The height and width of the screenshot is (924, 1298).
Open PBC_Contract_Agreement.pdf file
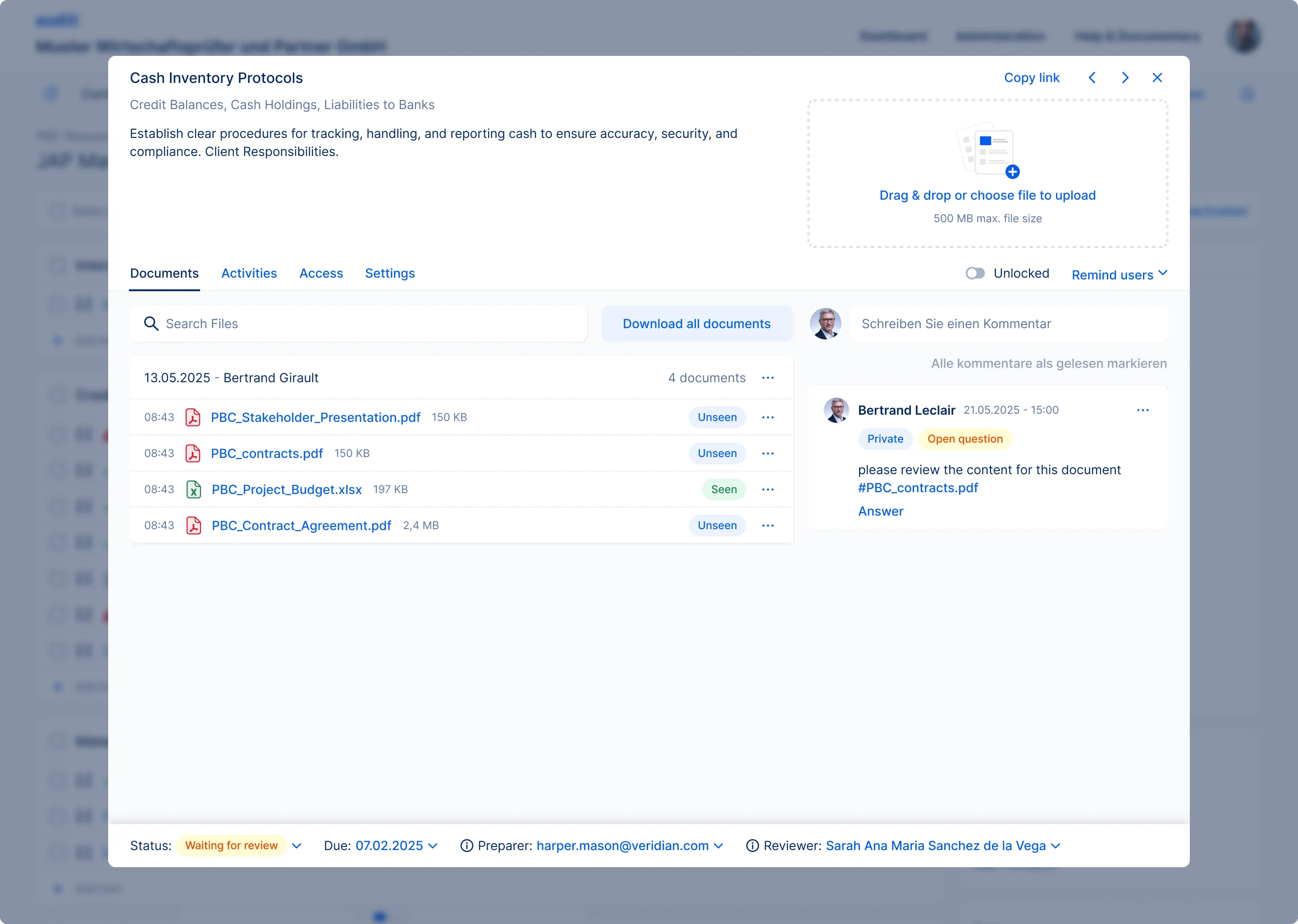coord(302,525)
